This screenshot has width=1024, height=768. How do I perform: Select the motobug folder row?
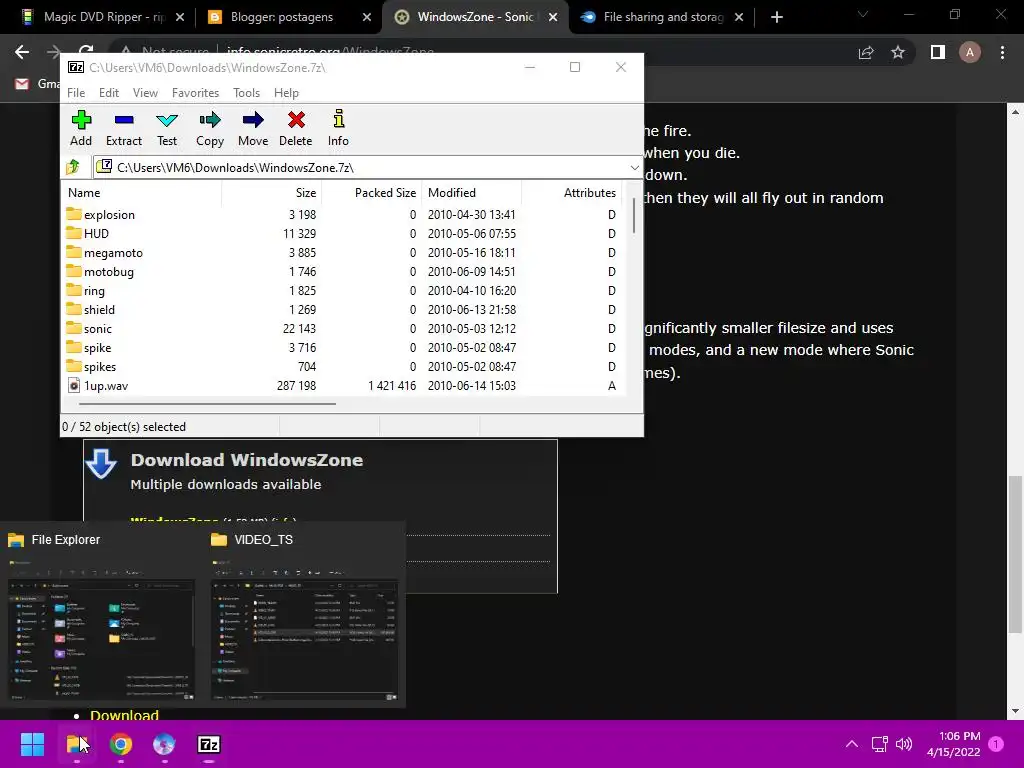[x=344, y=272]
